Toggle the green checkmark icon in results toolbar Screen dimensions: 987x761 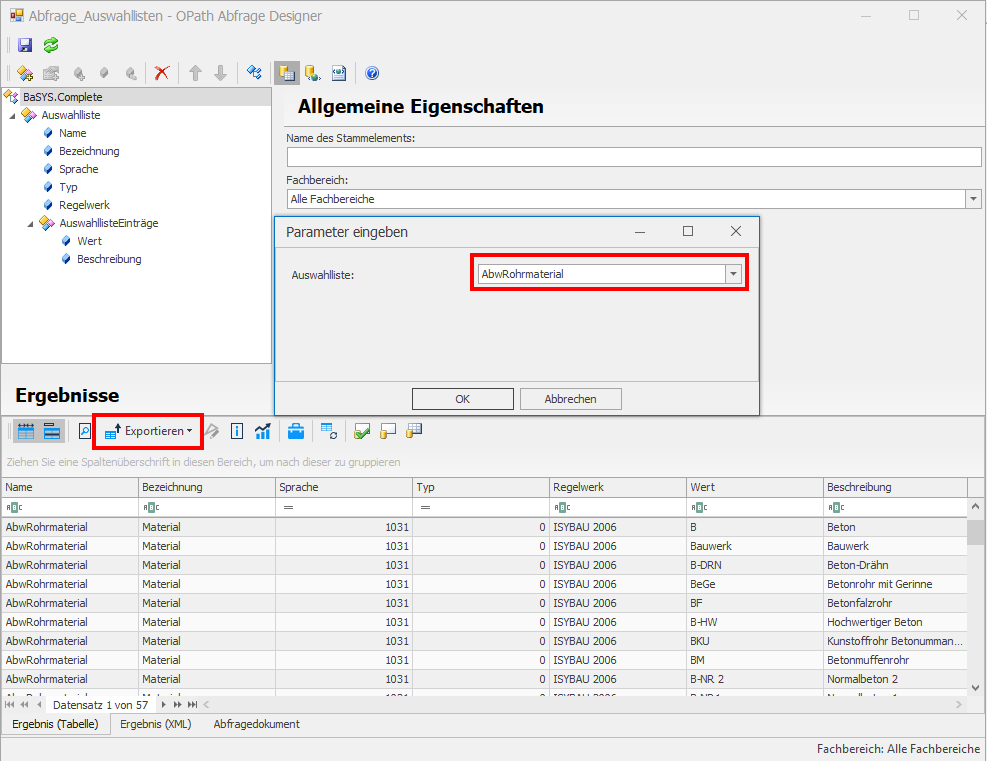(x=362, y=431)
